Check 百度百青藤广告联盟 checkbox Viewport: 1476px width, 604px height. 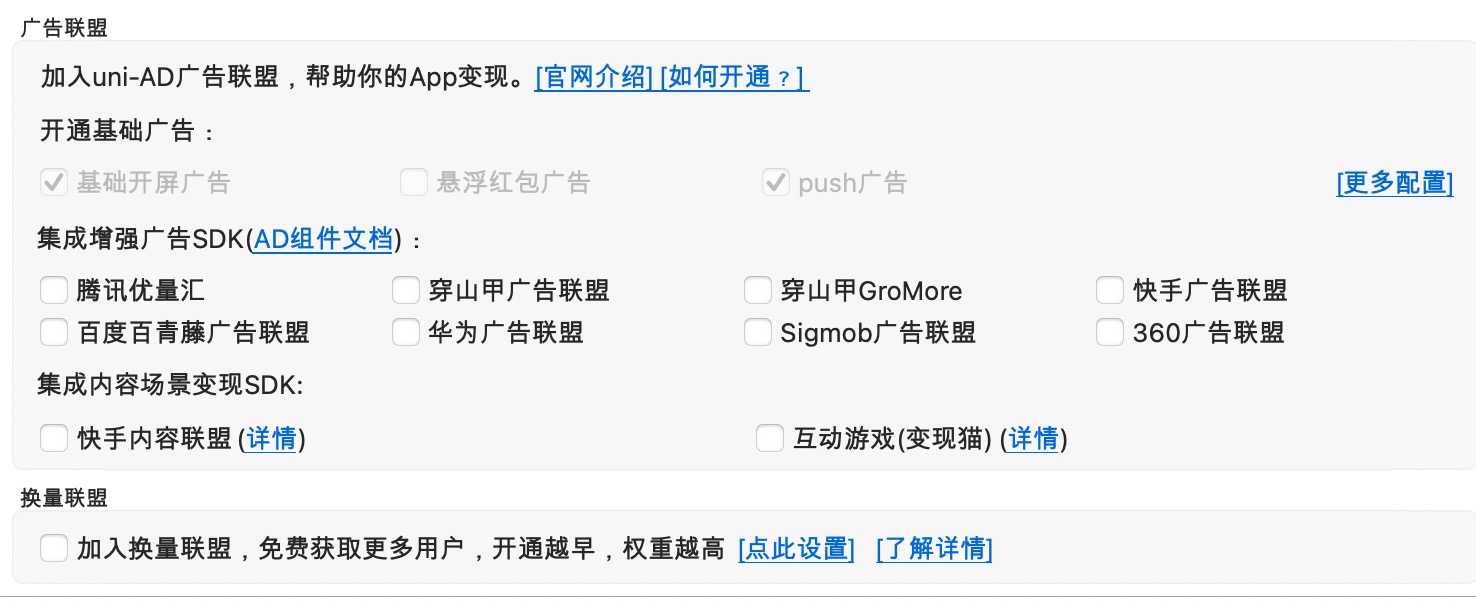tap(54, 332)
